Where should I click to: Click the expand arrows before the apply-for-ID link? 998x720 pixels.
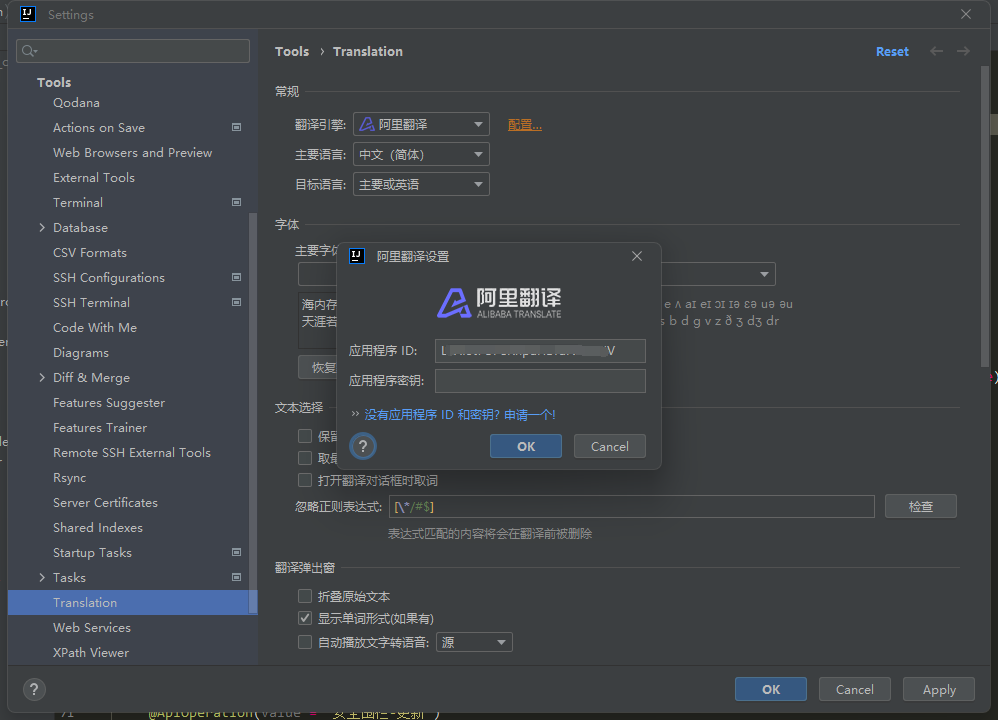click(x=355, y=414)
